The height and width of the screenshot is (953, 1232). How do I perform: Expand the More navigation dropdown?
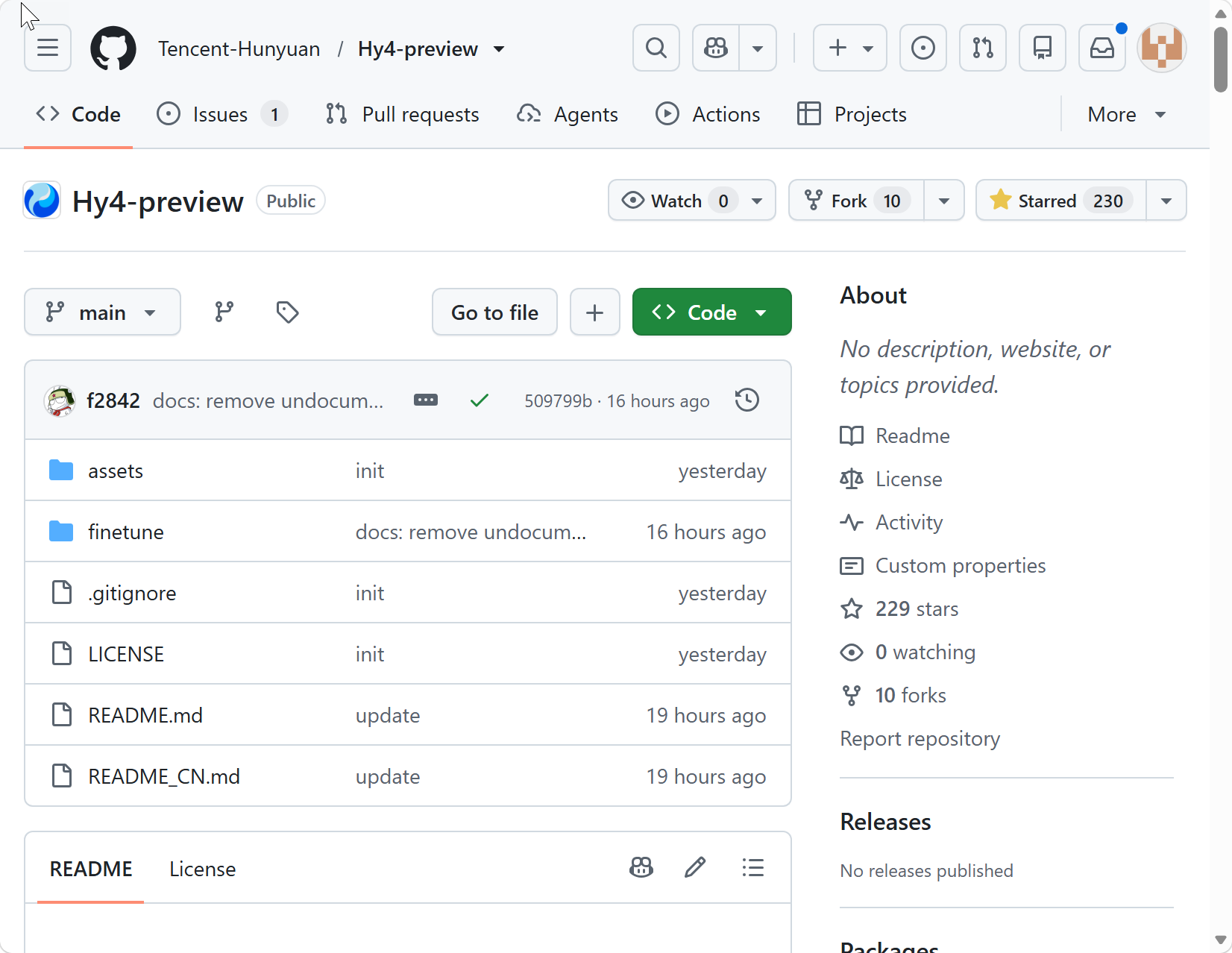click(x=1127, y=114)
